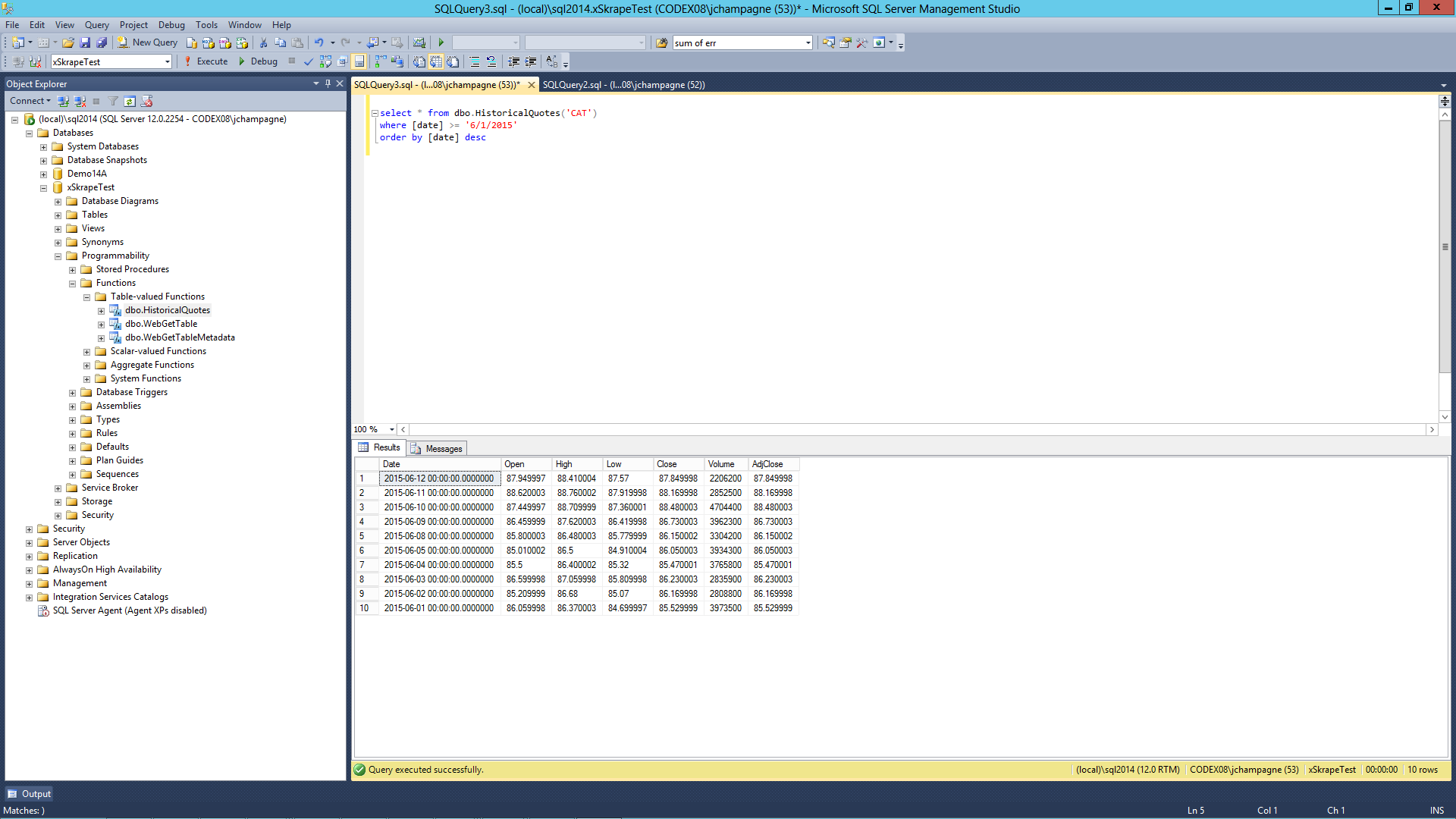Viewport: 1456px width, 819px height.
Task: Toggle the Query Options panel icon
Action: [x=342, y=61]
